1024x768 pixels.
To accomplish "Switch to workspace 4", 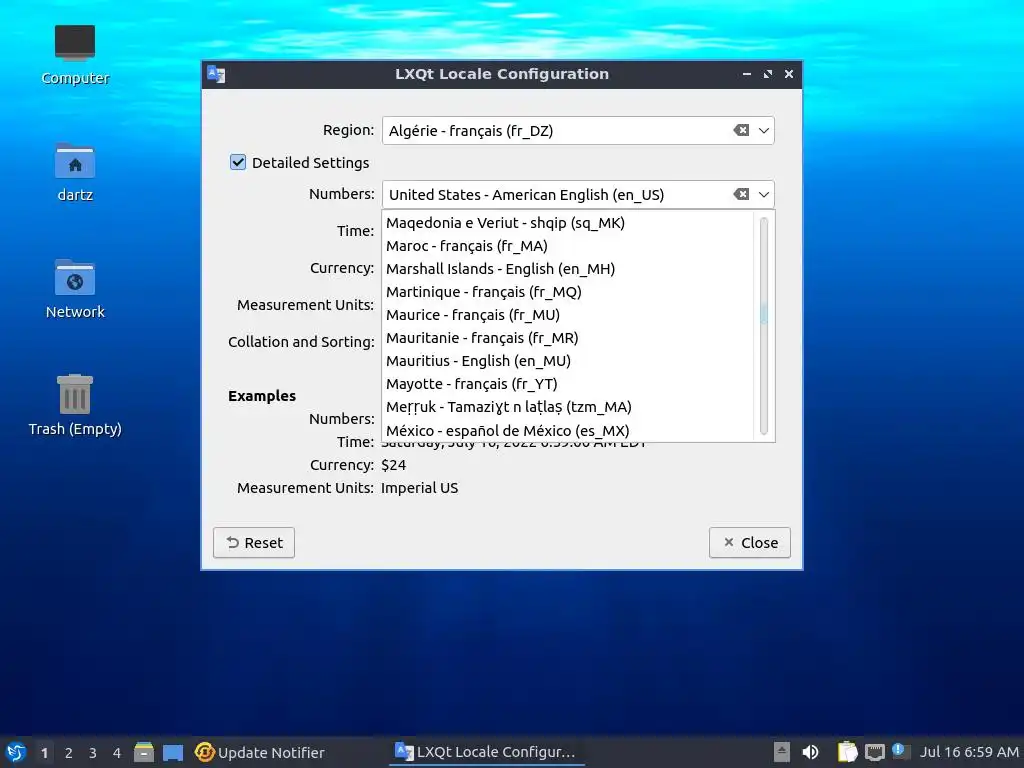I will coord(117,752).
